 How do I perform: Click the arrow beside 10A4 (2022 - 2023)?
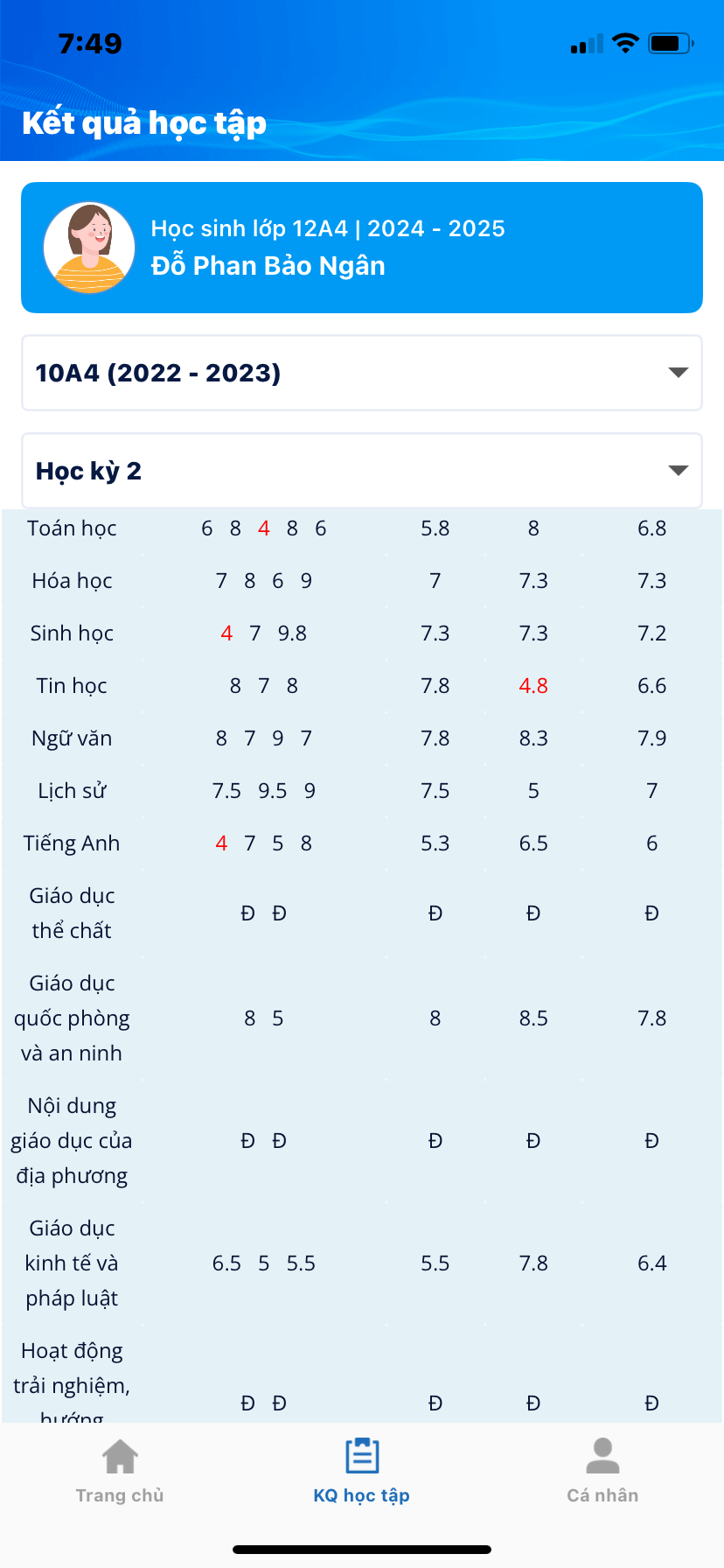(x=679, y=373)
